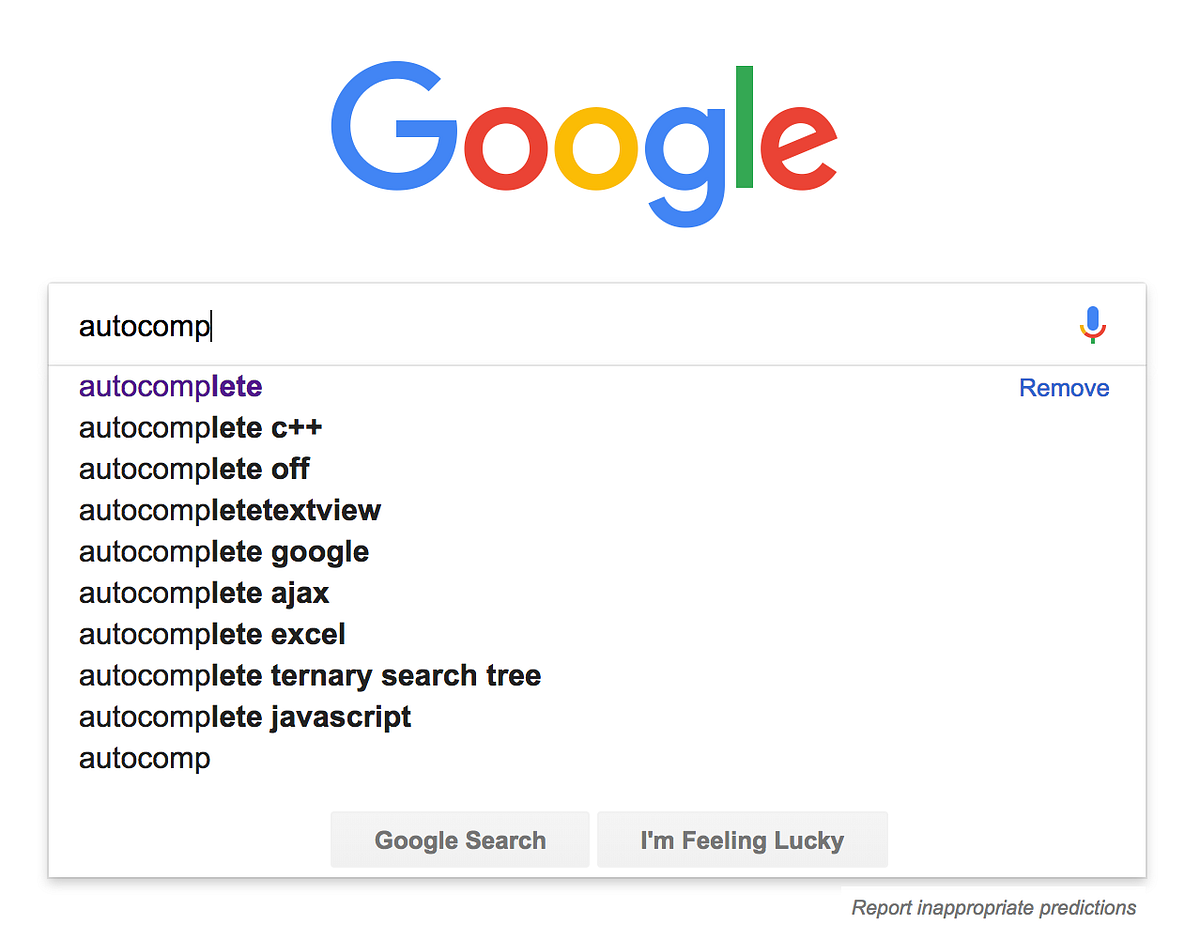This screenshot has width=1200, height=926.
Task: Place cursor after the typed text autocomp
Action: coord(213,325)
